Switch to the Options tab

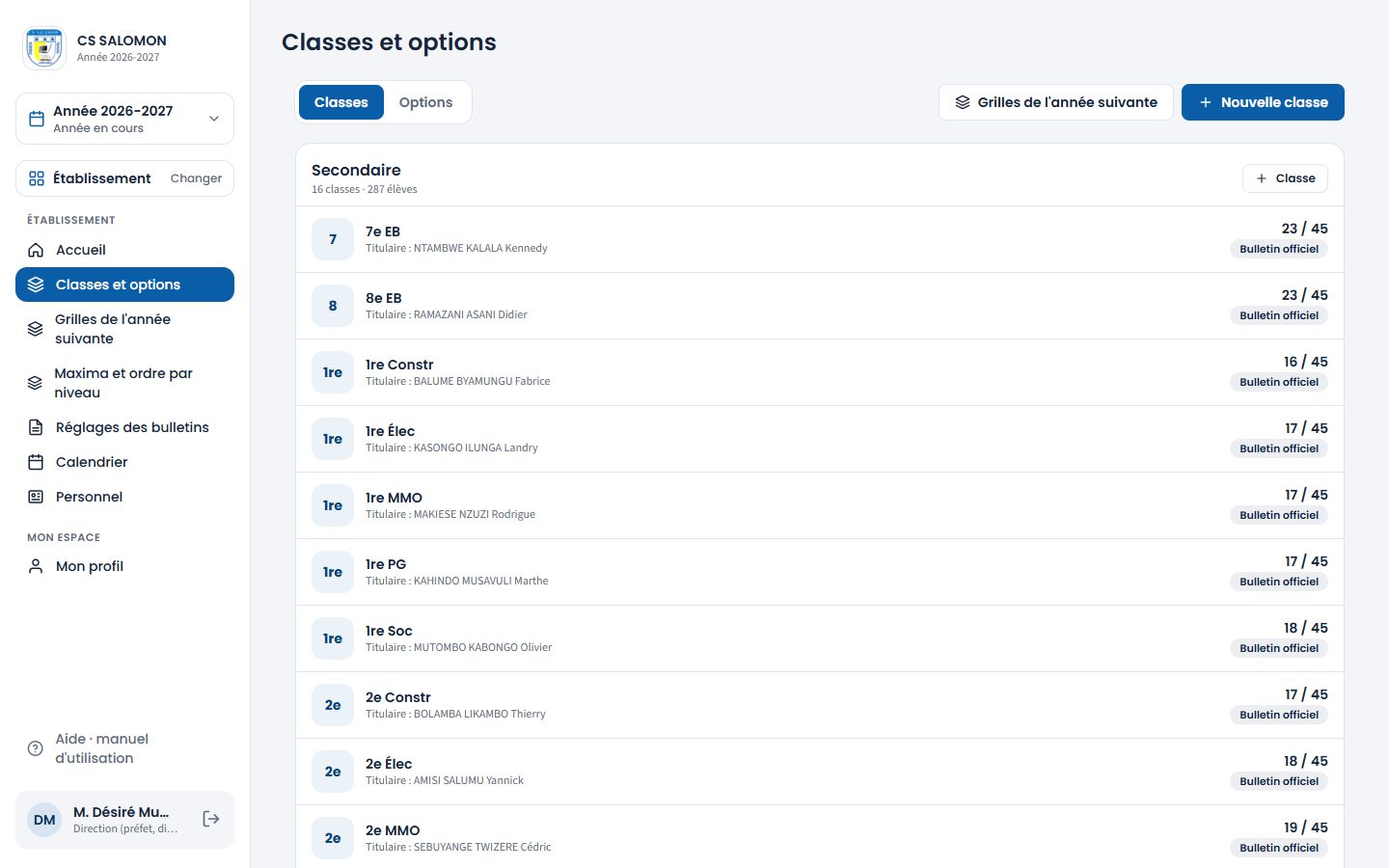[425, 102]
